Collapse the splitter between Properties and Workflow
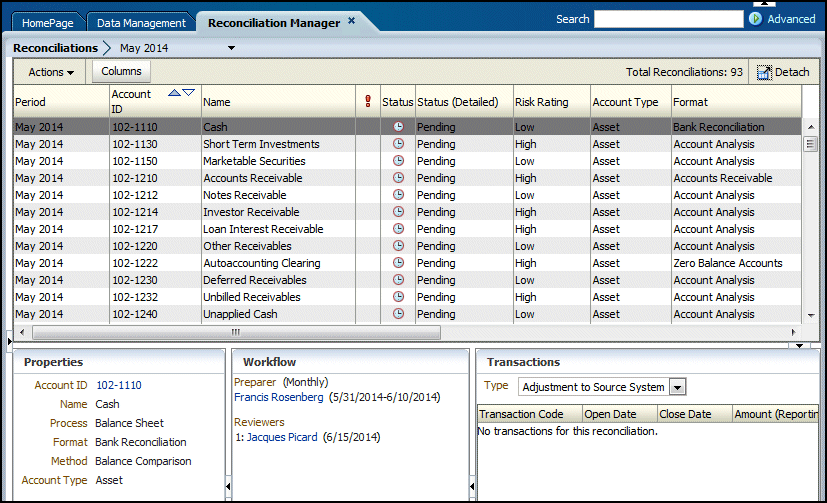Image resolution: width=827 pixels, height=503 pixels. pos(229,486)
